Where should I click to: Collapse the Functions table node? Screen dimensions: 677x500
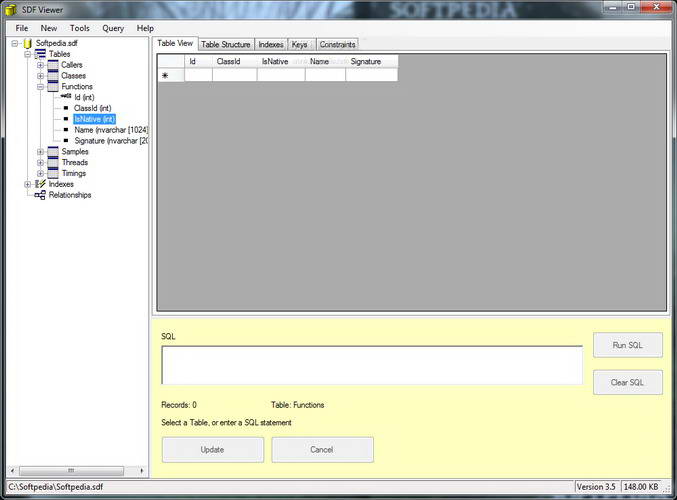click(40, 87)
